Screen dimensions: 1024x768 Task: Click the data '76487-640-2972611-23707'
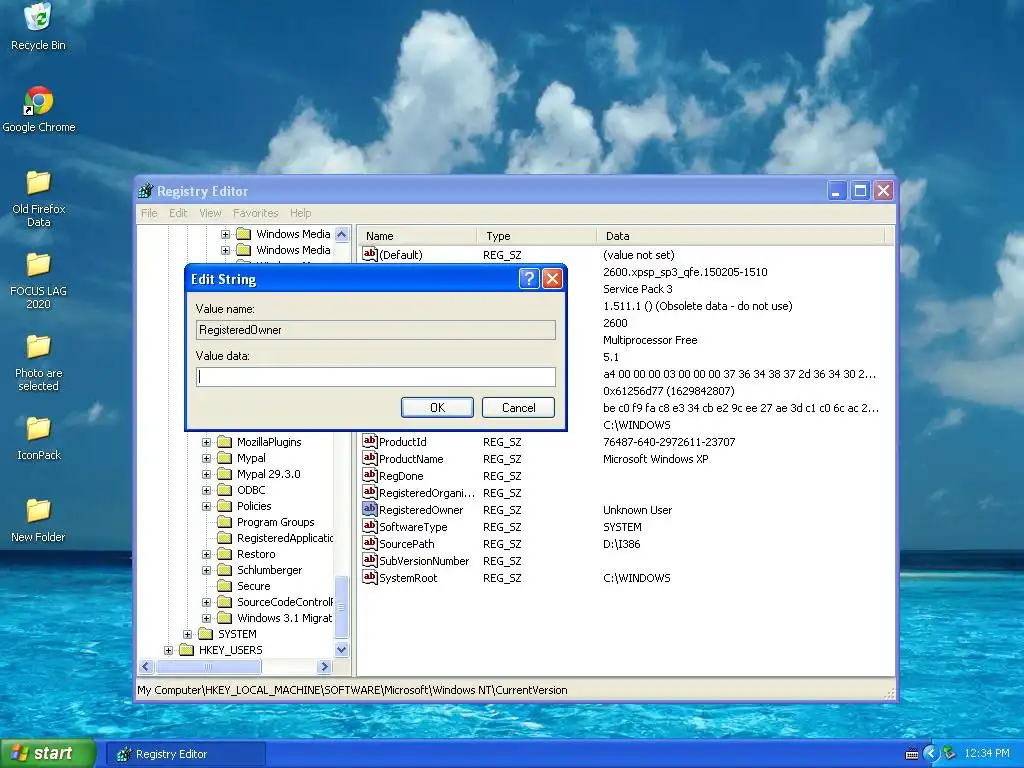coord(669,442)
